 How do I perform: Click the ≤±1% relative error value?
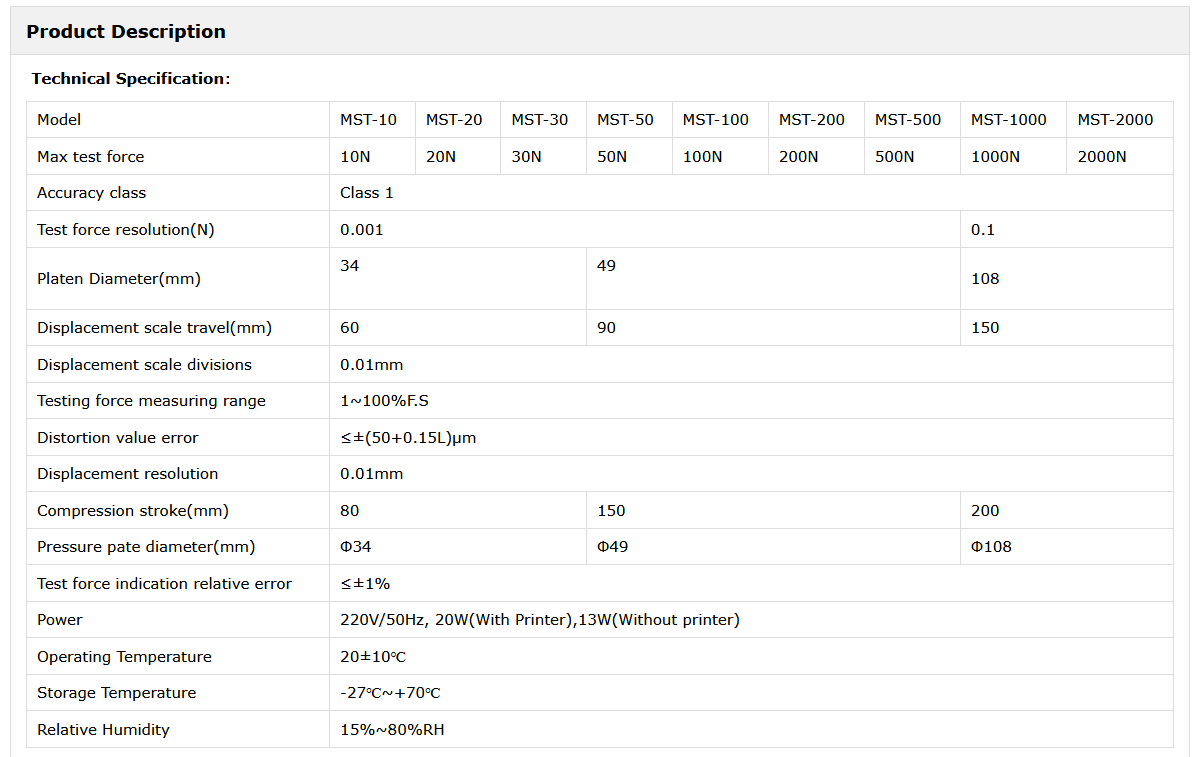(x=365, y=584)
